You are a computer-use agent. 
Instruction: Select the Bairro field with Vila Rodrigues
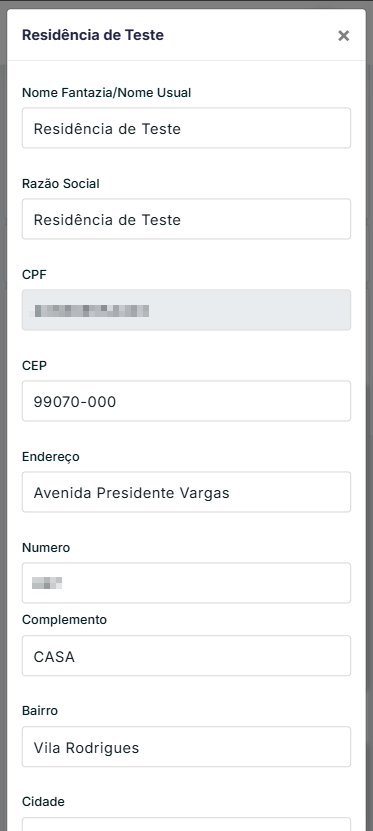(x=186, y=747)
